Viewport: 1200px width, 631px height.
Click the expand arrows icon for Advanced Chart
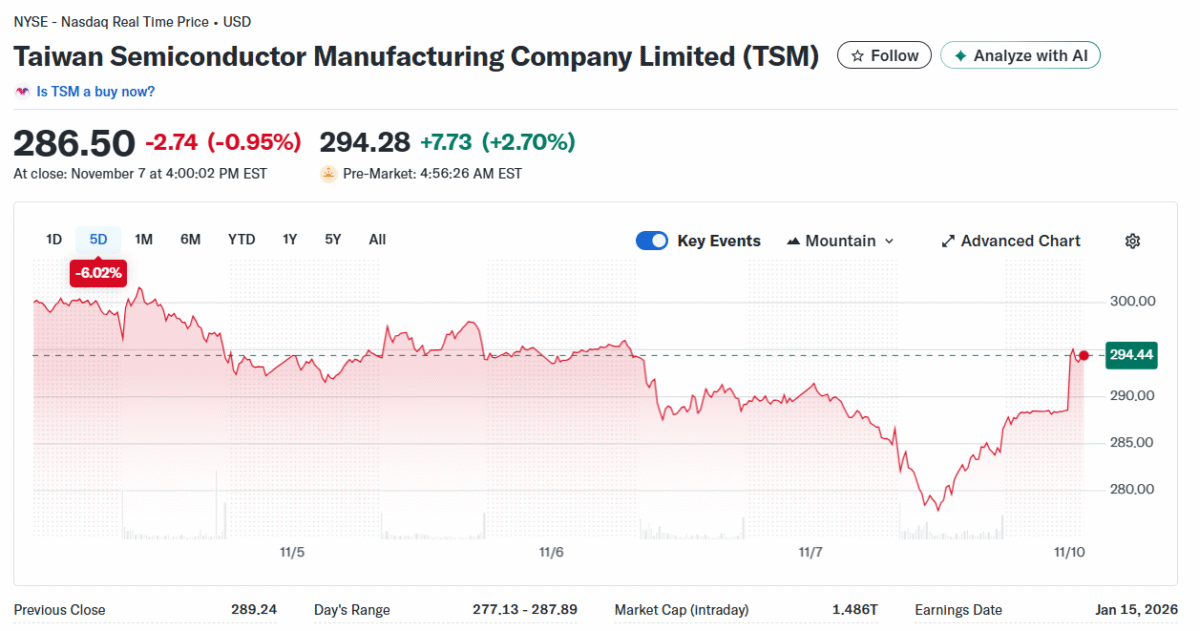948,241
